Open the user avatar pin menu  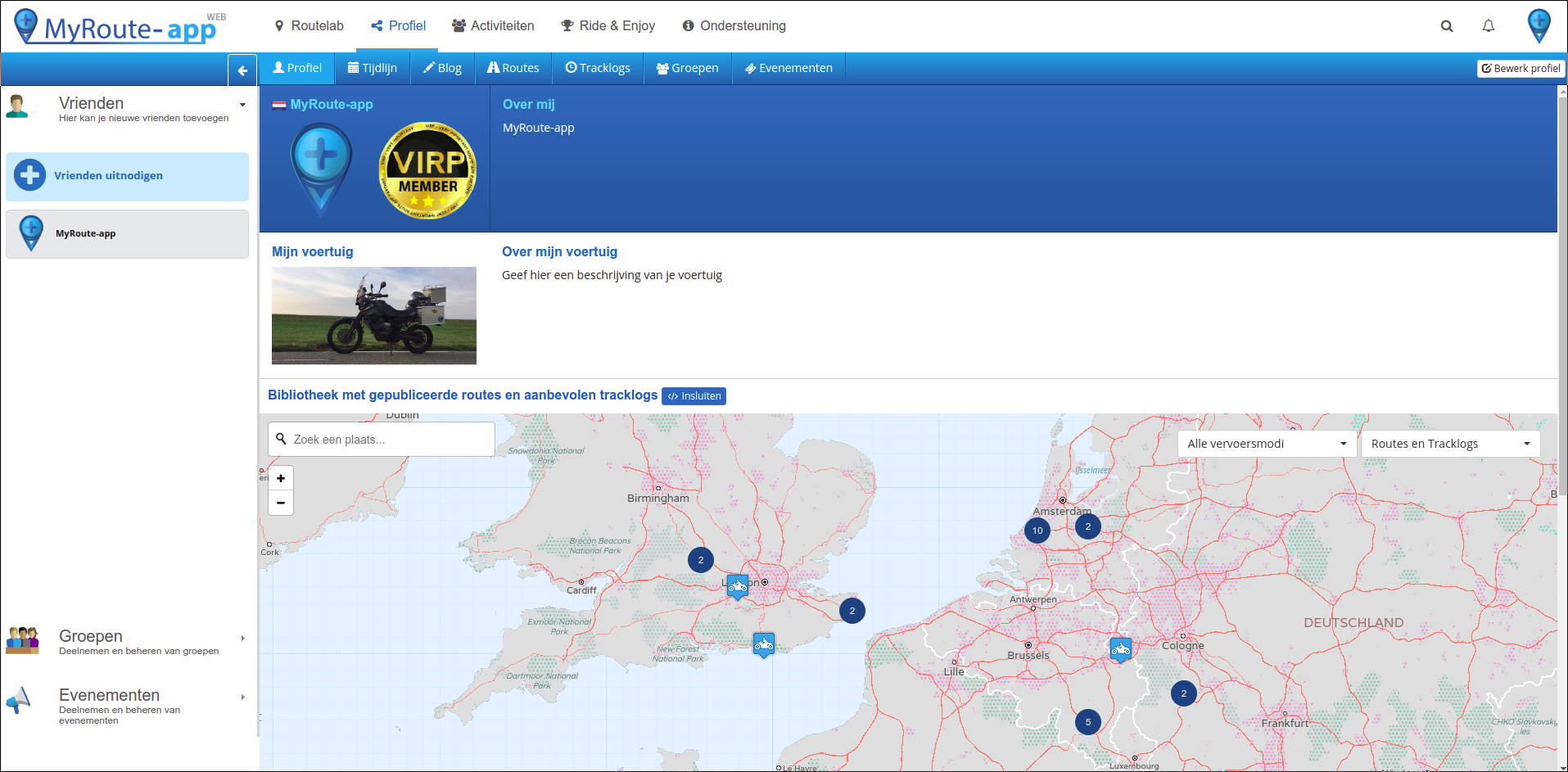pyautogui.click(x=1539, y=25)
